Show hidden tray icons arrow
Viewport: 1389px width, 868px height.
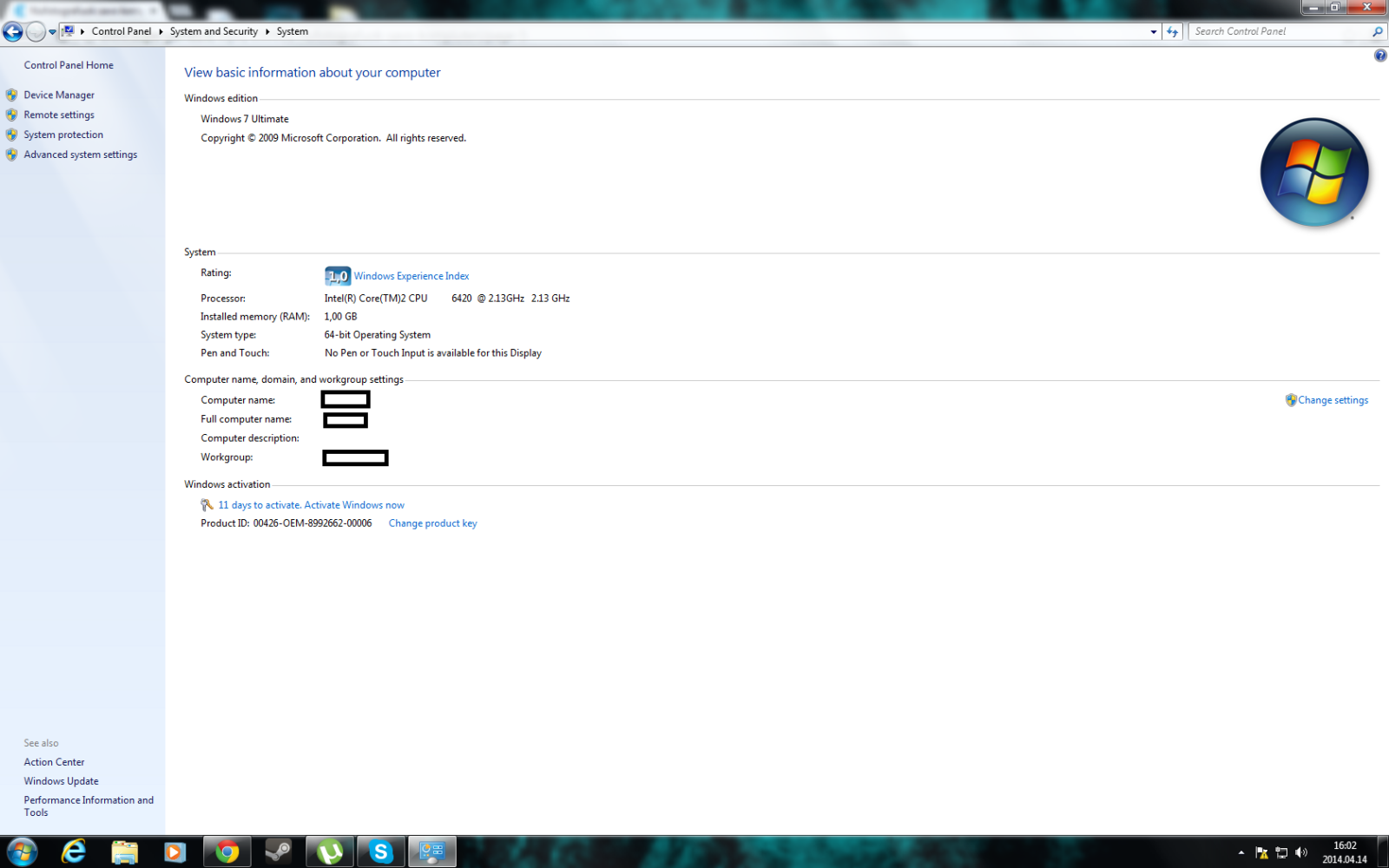[x=1241, y=852]
